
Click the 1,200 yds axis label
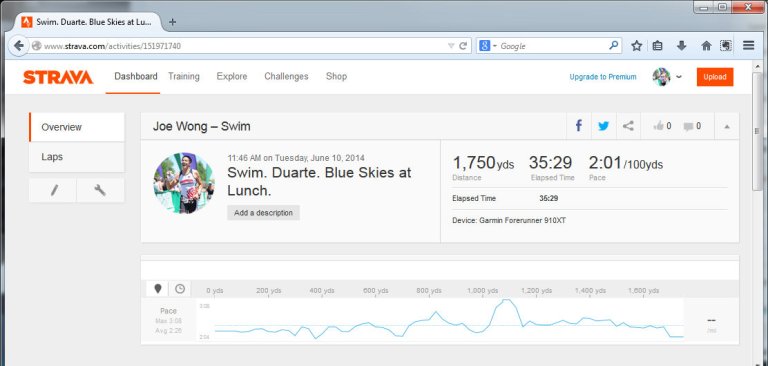tap(536, 291)
